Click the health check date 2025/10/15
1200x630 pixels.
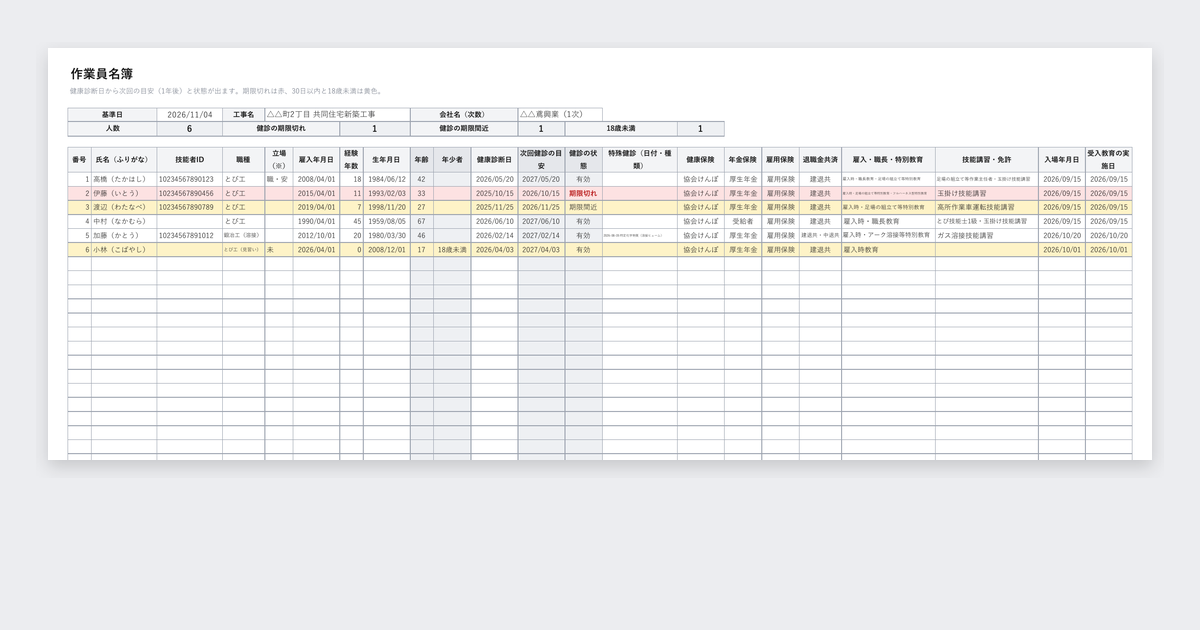[x=494, y=193]
